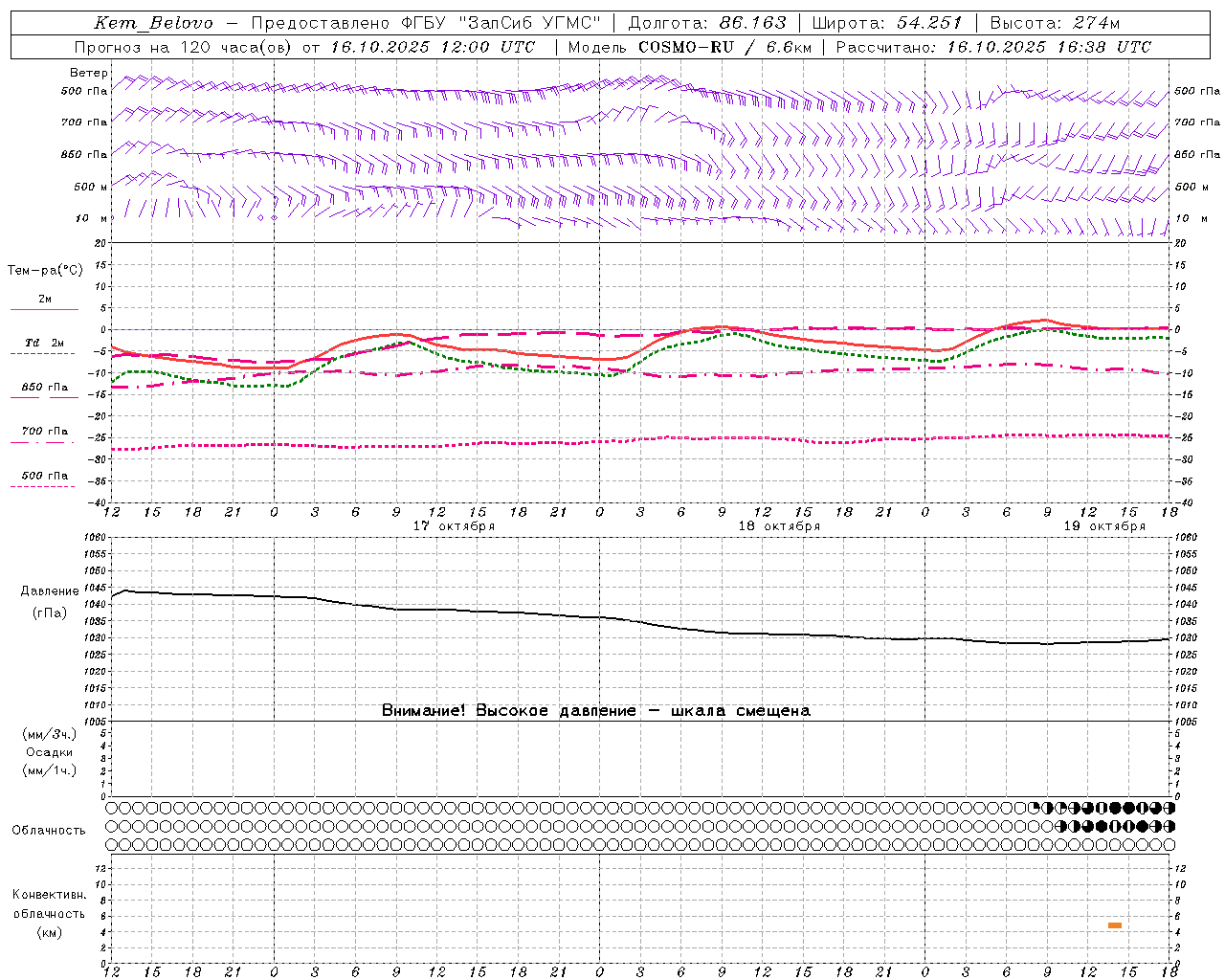
Task: Select the 850 гПа temperature legend entry
Action: point(45,388)
